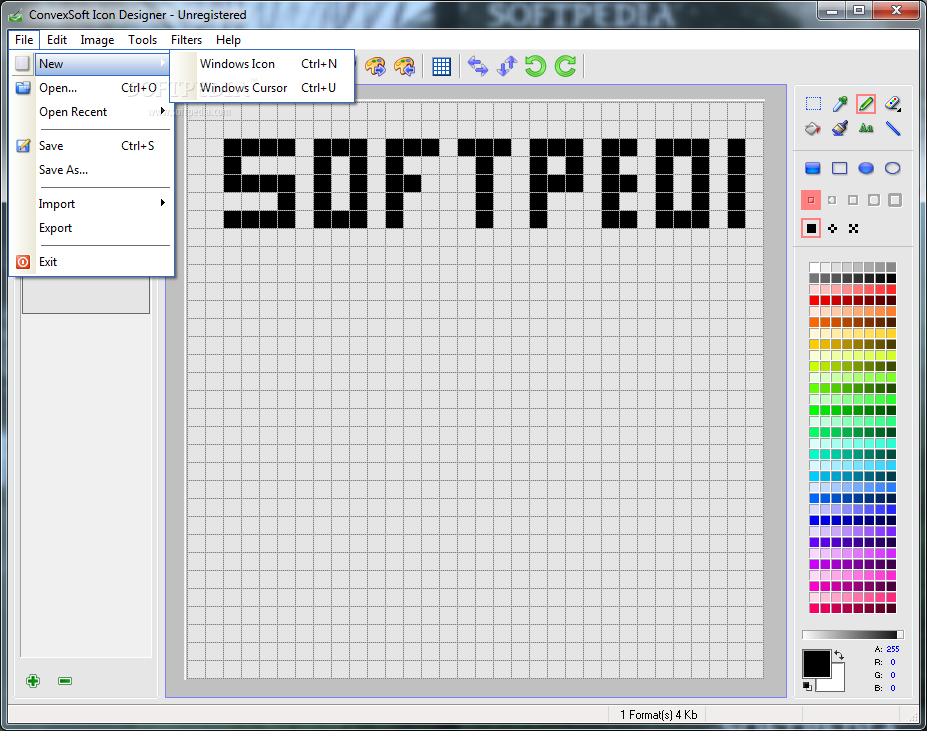
Task: Choose Save As... from File menu
Action: (x=94, y=170)
